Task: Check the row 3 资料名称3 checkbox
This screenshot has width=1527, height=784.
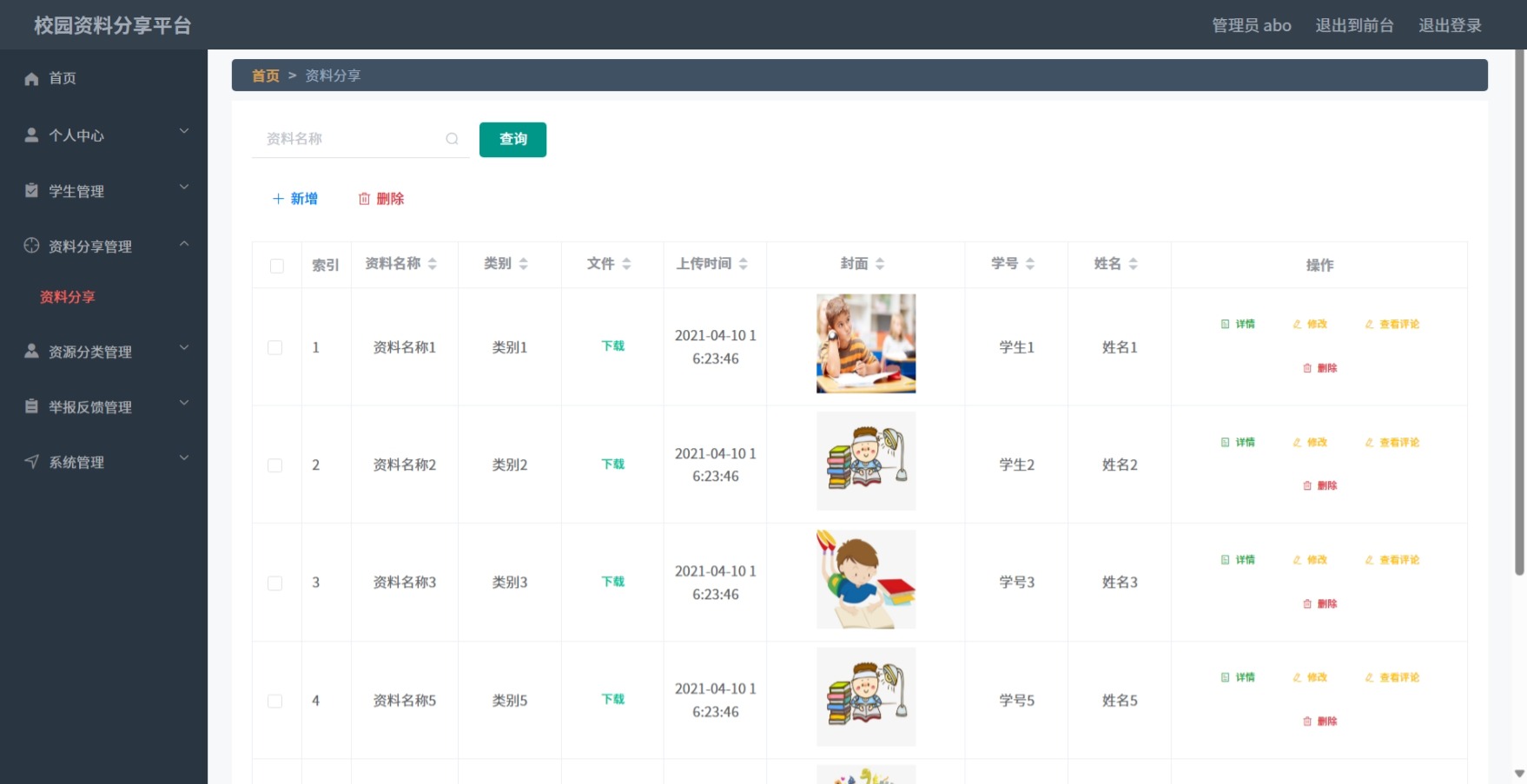Action: tap(275, 583)
